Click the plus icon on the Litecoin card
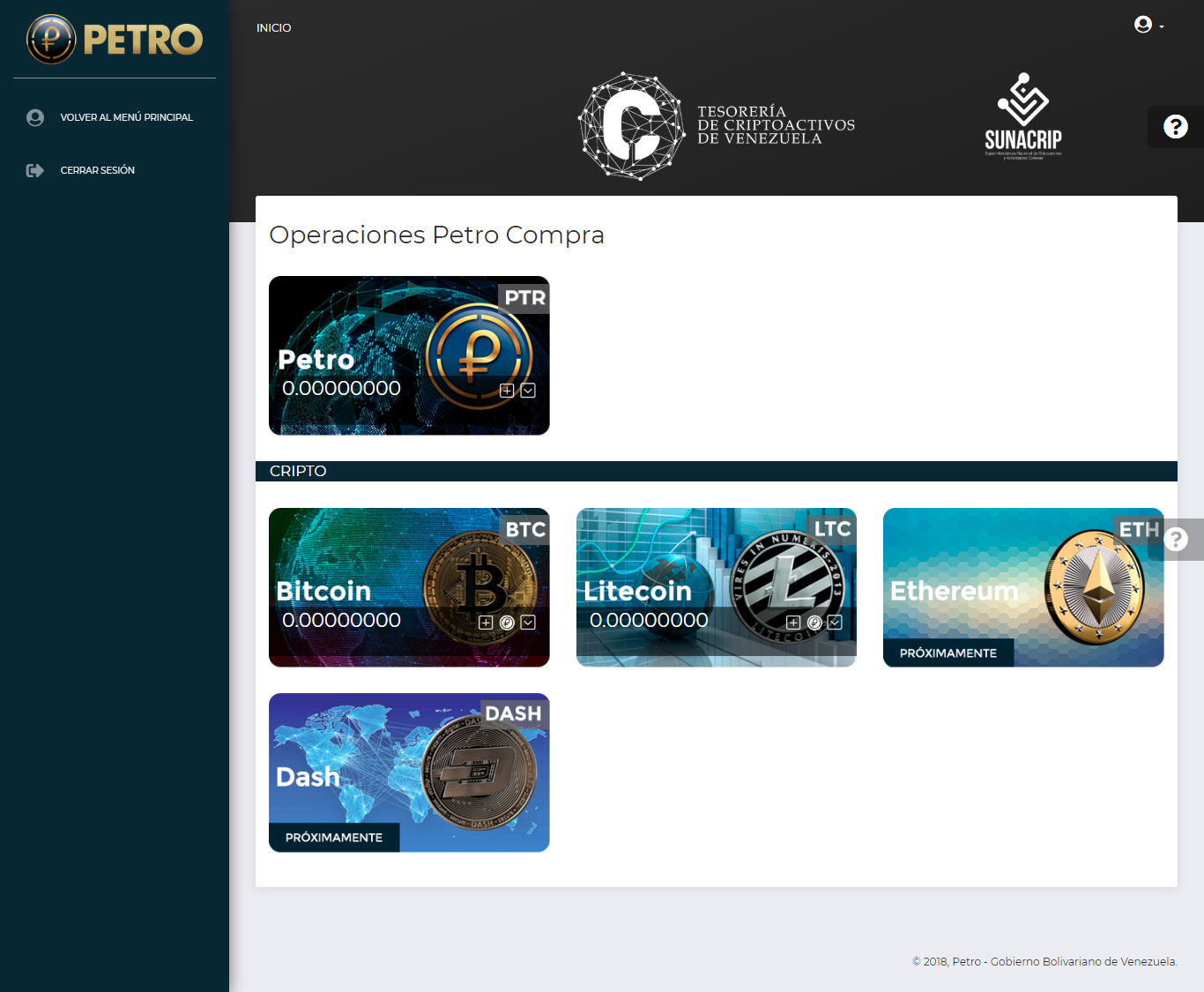The height and width of the screenshot is (992, 1204). [793, 623]
